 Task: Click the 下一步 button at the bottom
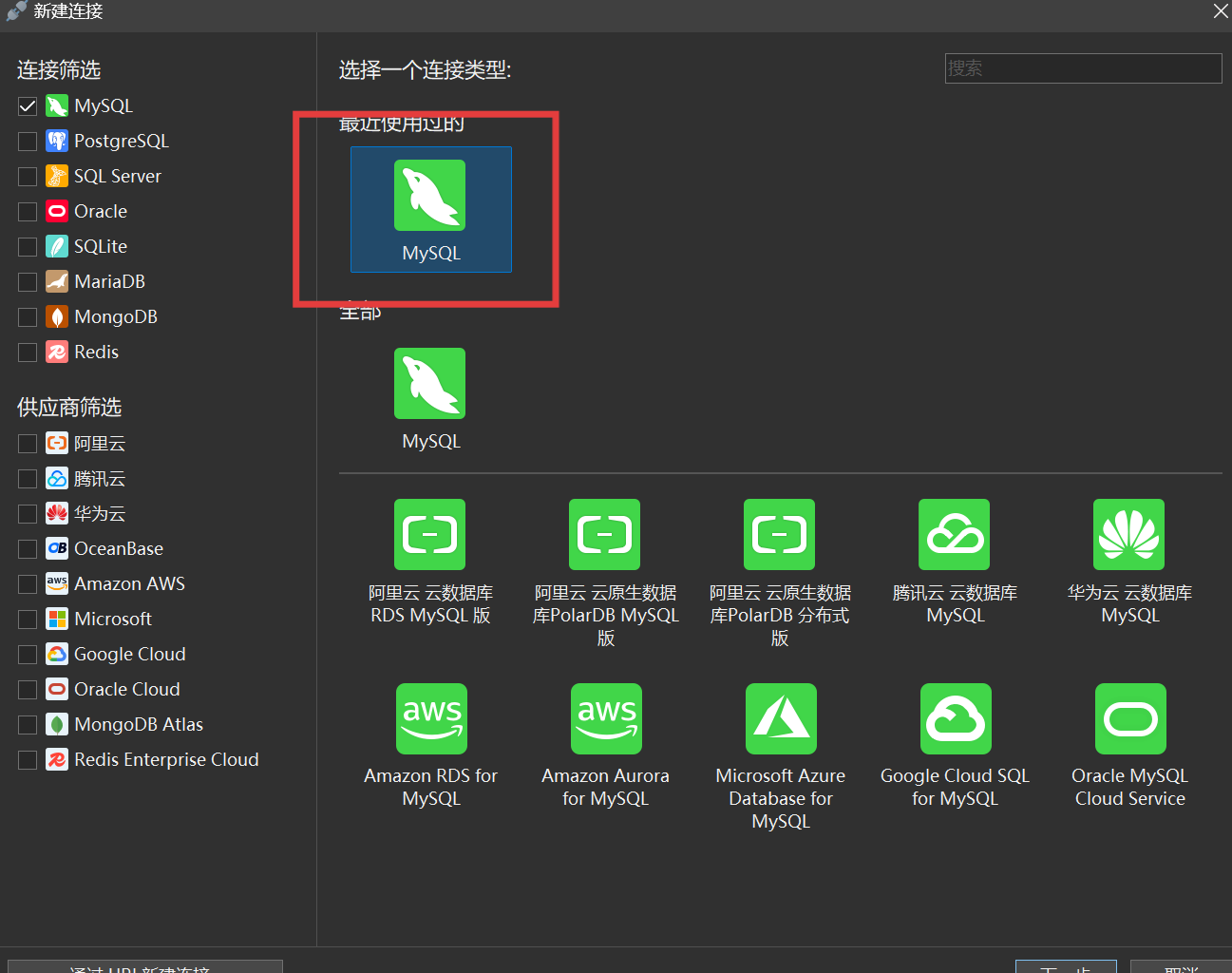[x=1066, y=967]
